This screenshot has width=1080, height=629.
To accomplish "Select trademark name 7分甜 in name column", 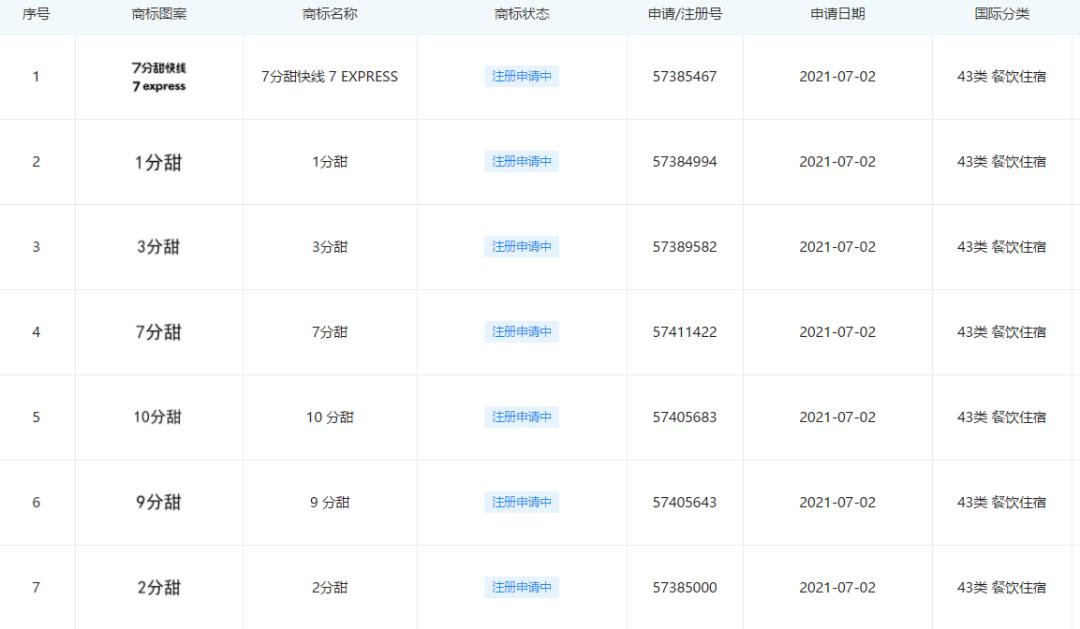I will [x=329, y=332].
